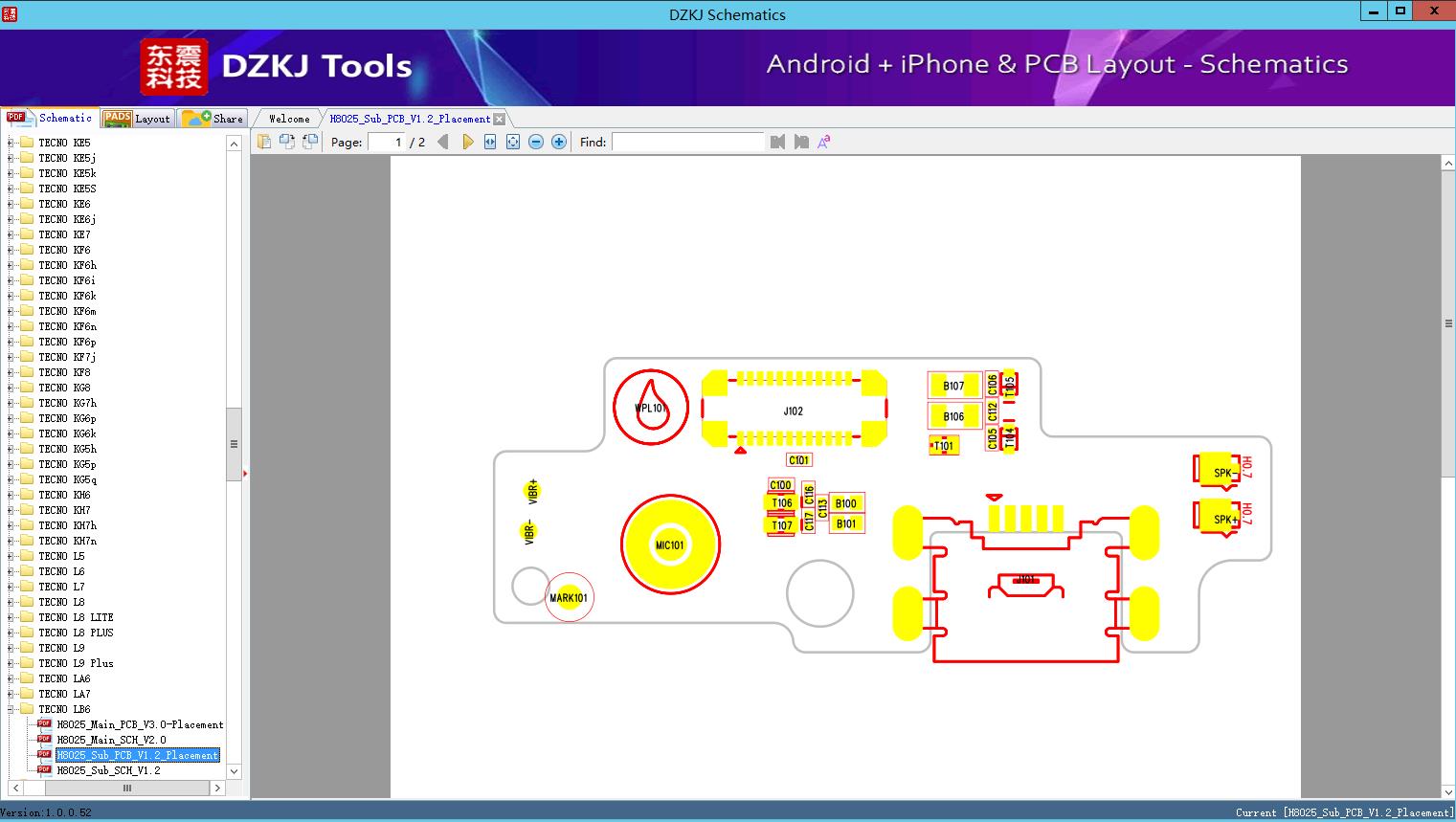This screenshot has width=1456, height=822.
Task: Click document viewer scroll down arrow
Action: [1448, 790]
